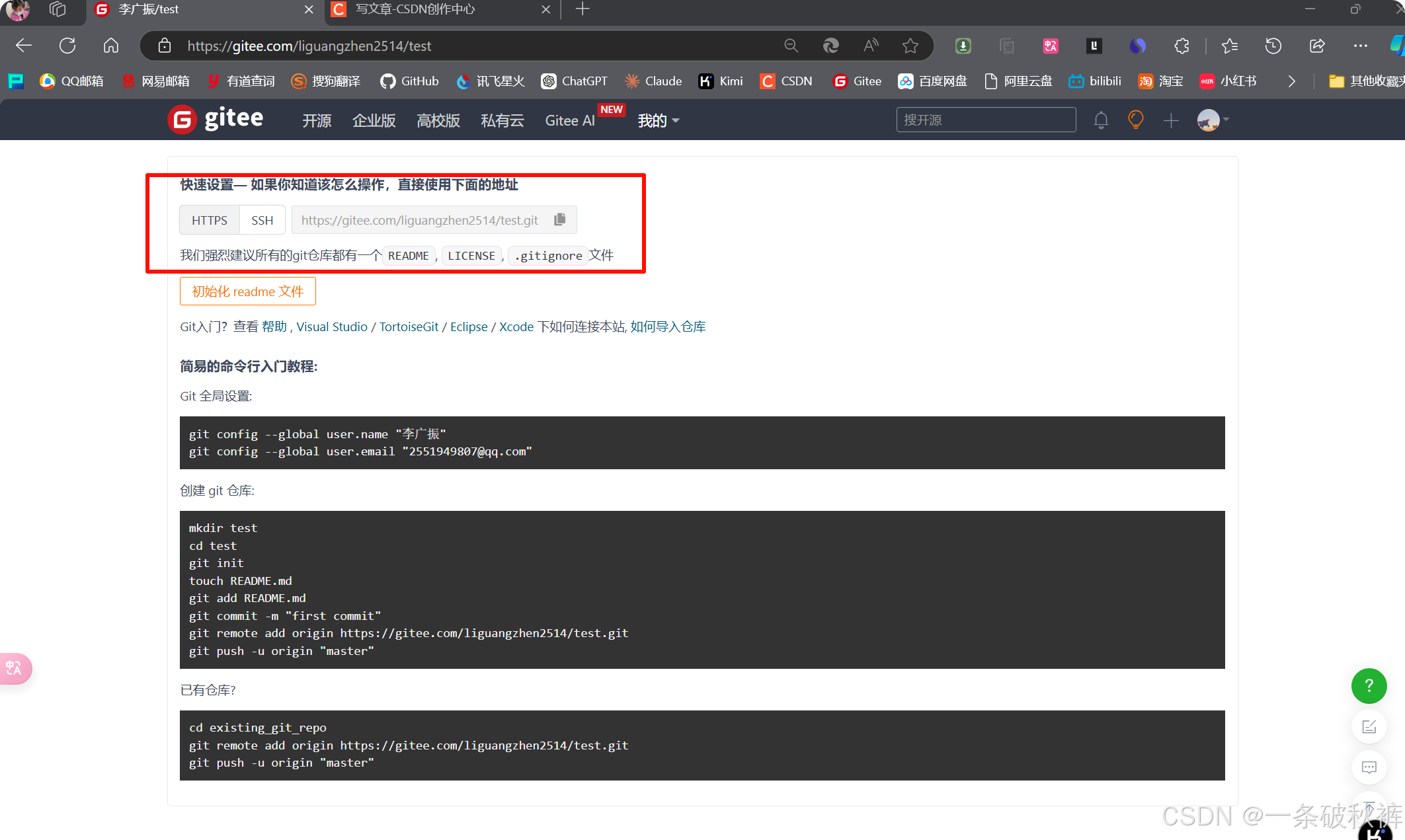The width and height of the screenshot is (1405, 840).
Task: Click the floating translate widget at left edge
Action: pos(15,668)
